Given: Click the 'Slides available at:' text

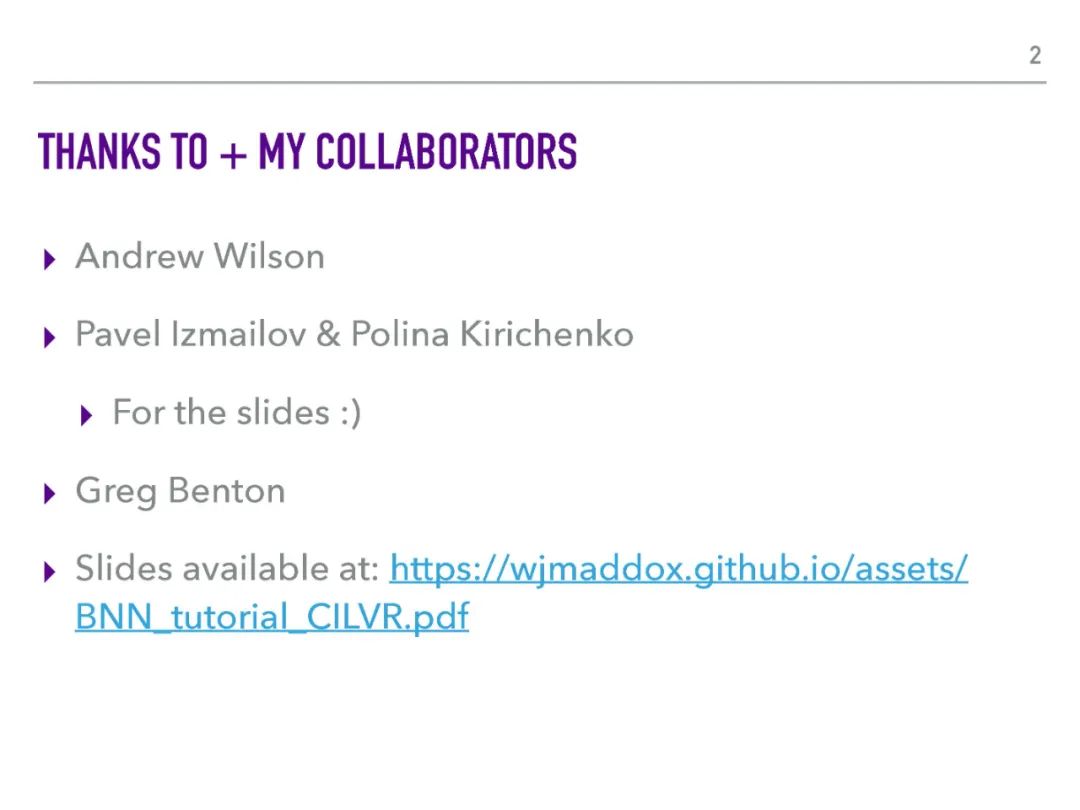Looking at the screenshot, I should pyautogui.click(x=227, y=569).
